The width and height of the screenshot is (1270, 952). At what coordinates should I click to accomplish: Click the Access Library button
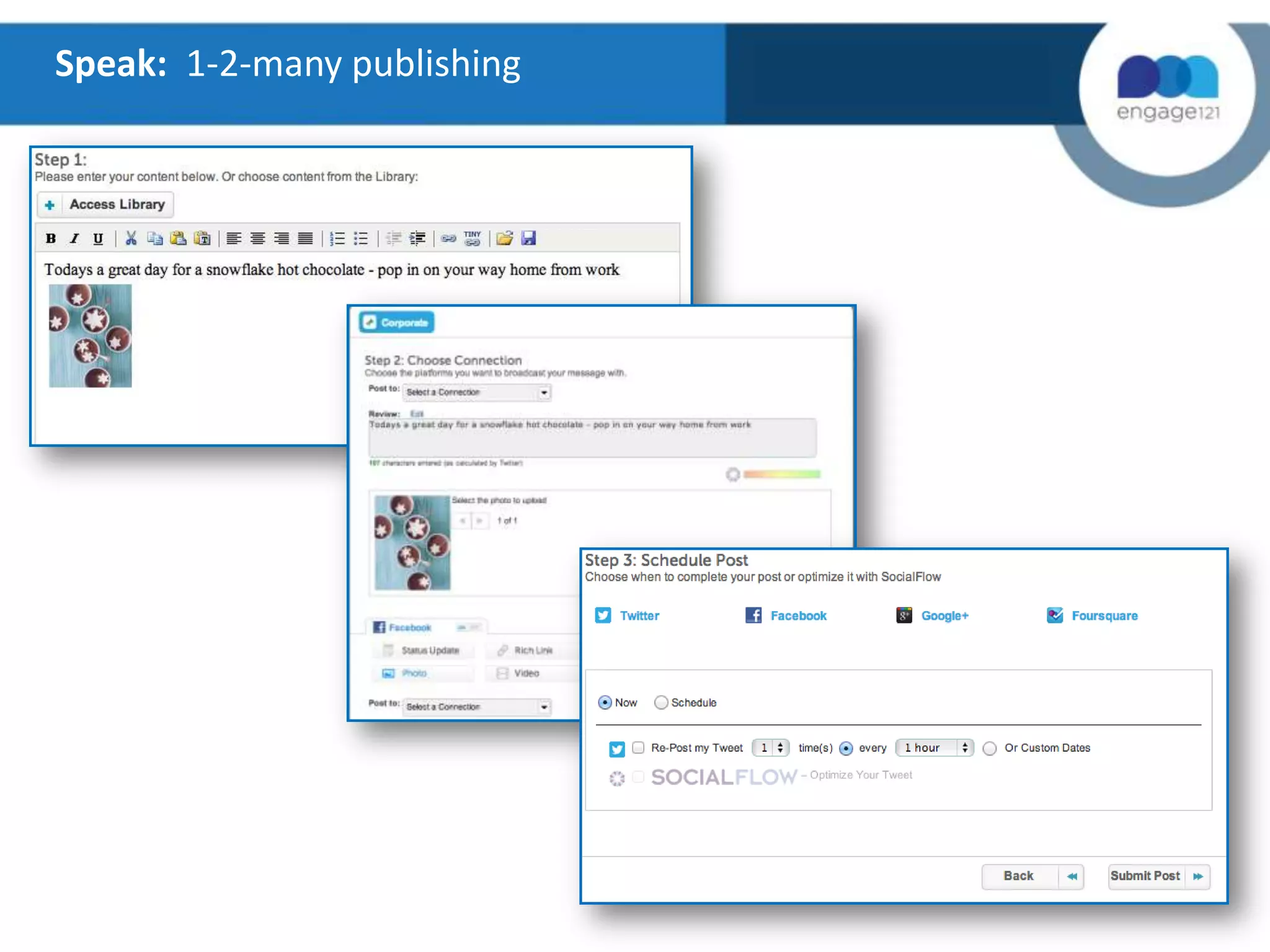[105, 205]
